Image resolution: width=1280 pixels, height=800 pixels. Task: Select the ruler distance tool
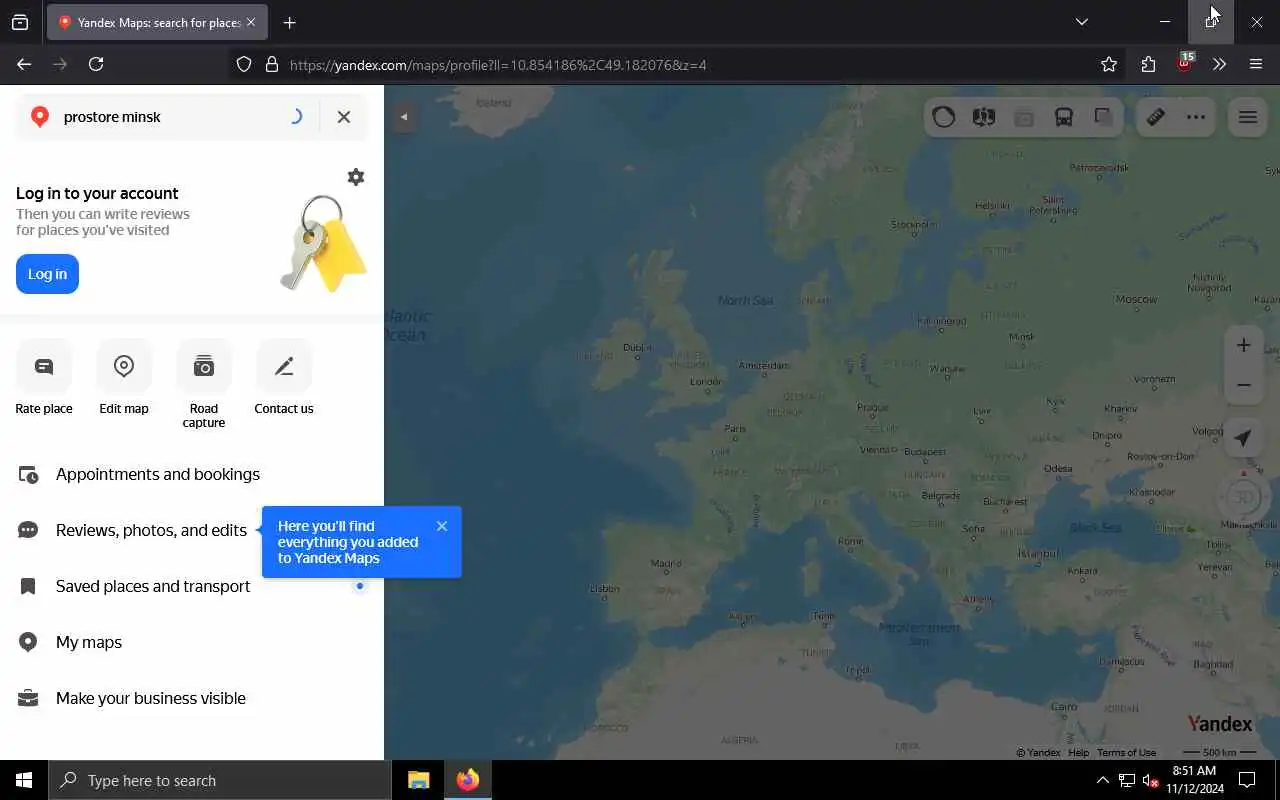pos(1156,117)
